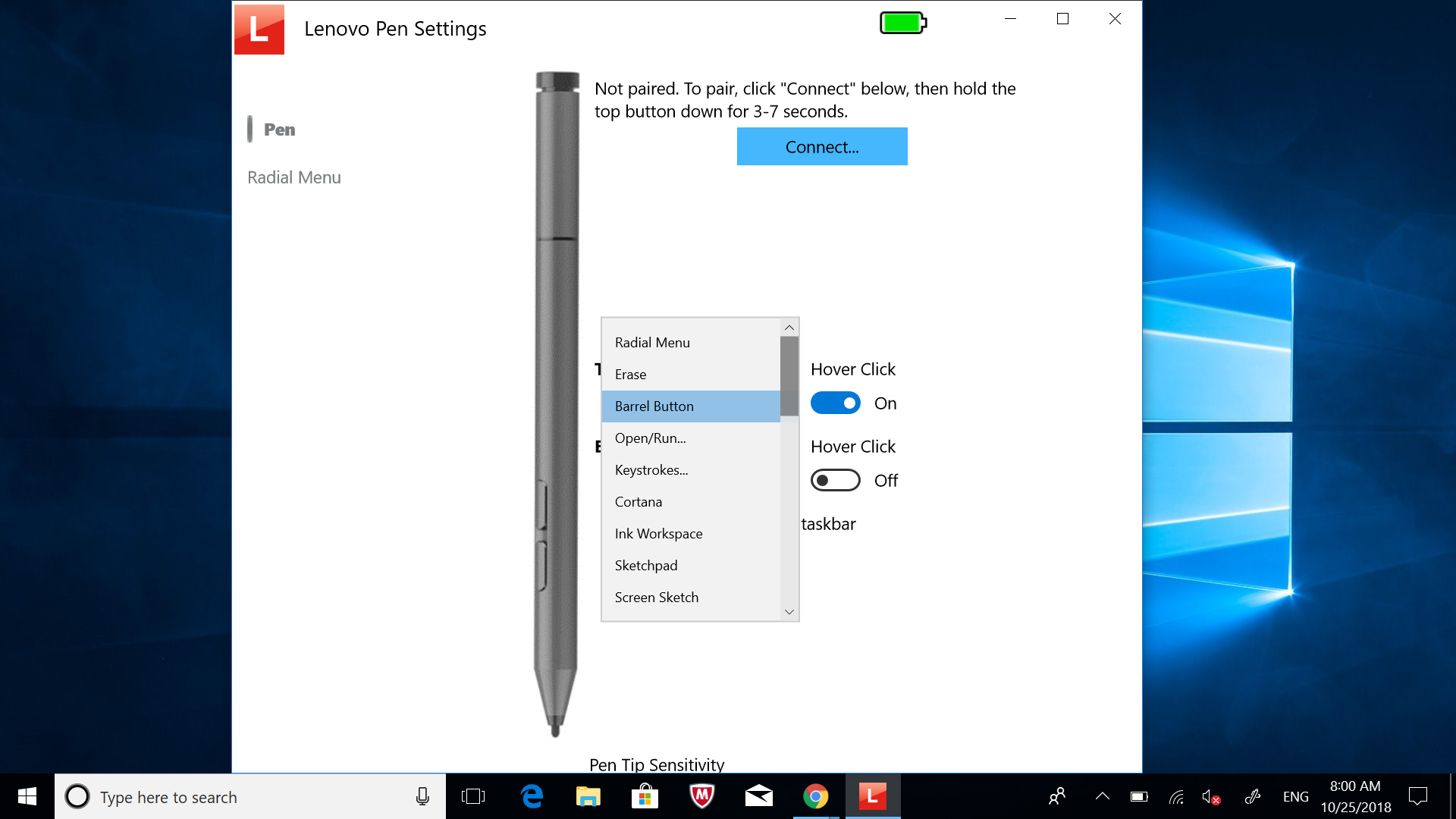The height and width of the screenshot is (819, 1456).
Task: Pick Cortana from the dropdown list
Action: [x=691, y=502]
